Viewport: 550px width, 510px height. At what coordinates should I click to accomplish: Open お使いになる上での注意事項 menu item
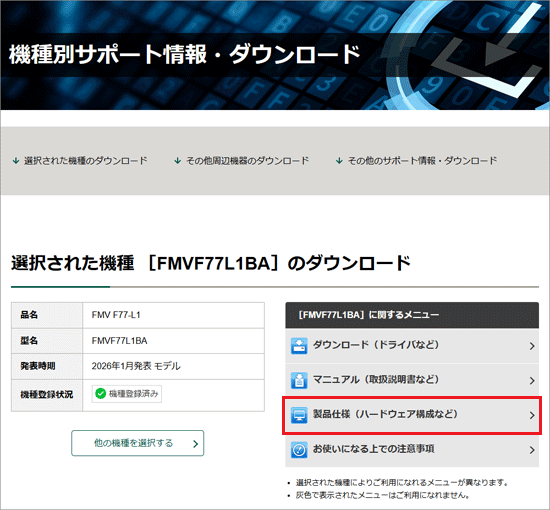click(412, 450)
